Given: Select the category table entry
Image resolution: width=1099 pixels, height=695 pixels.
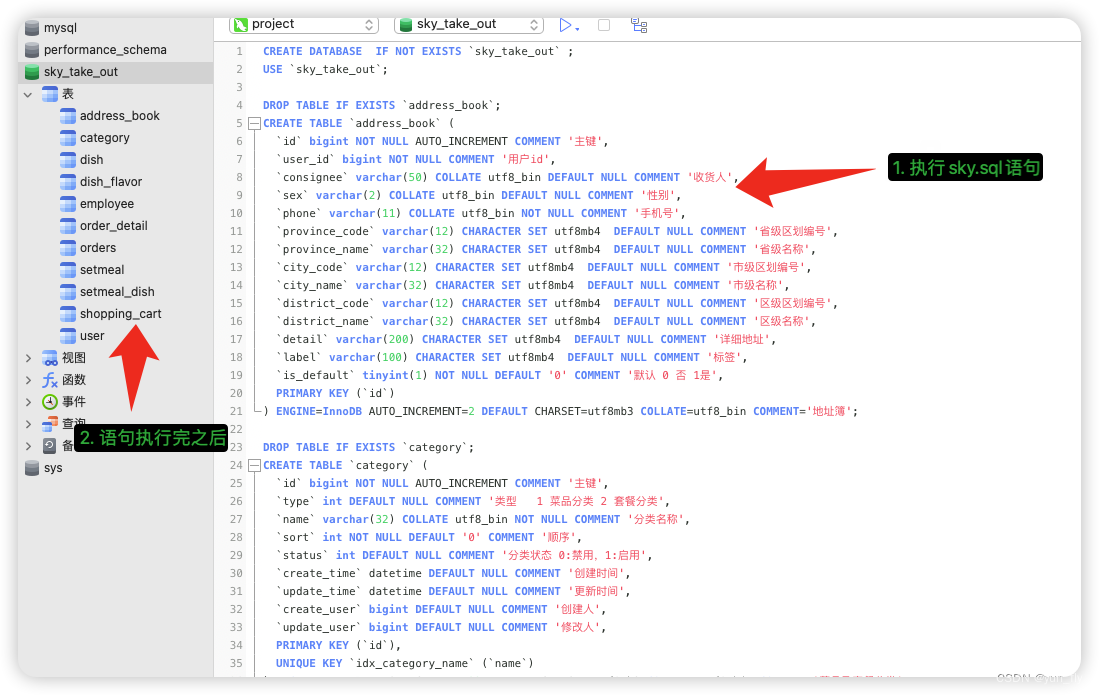Looking at the screenshot, I should pos(104,138).
